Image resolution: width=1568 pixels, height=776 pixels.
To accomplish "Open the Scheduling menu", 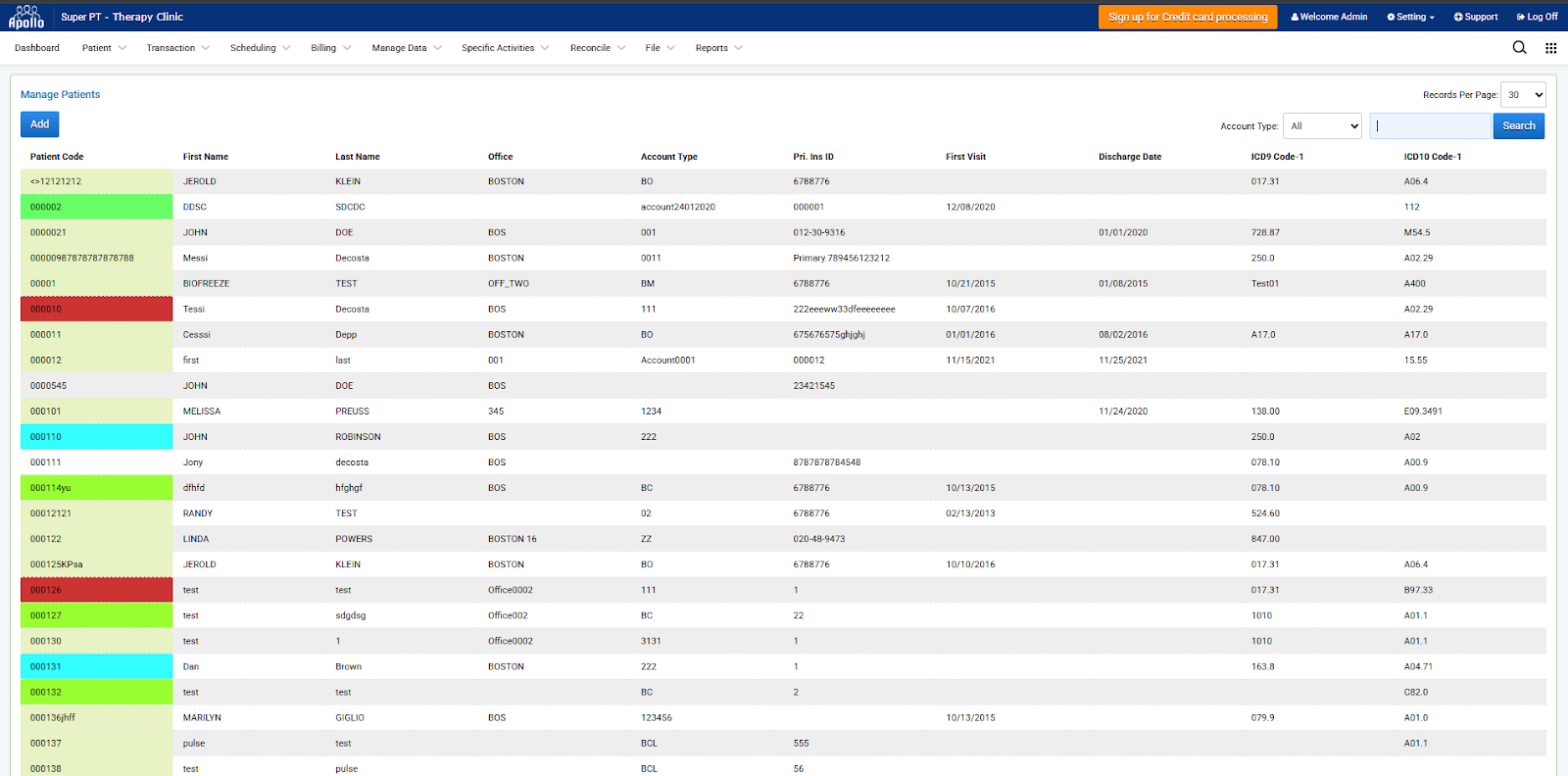I will (x=260, y=48).
